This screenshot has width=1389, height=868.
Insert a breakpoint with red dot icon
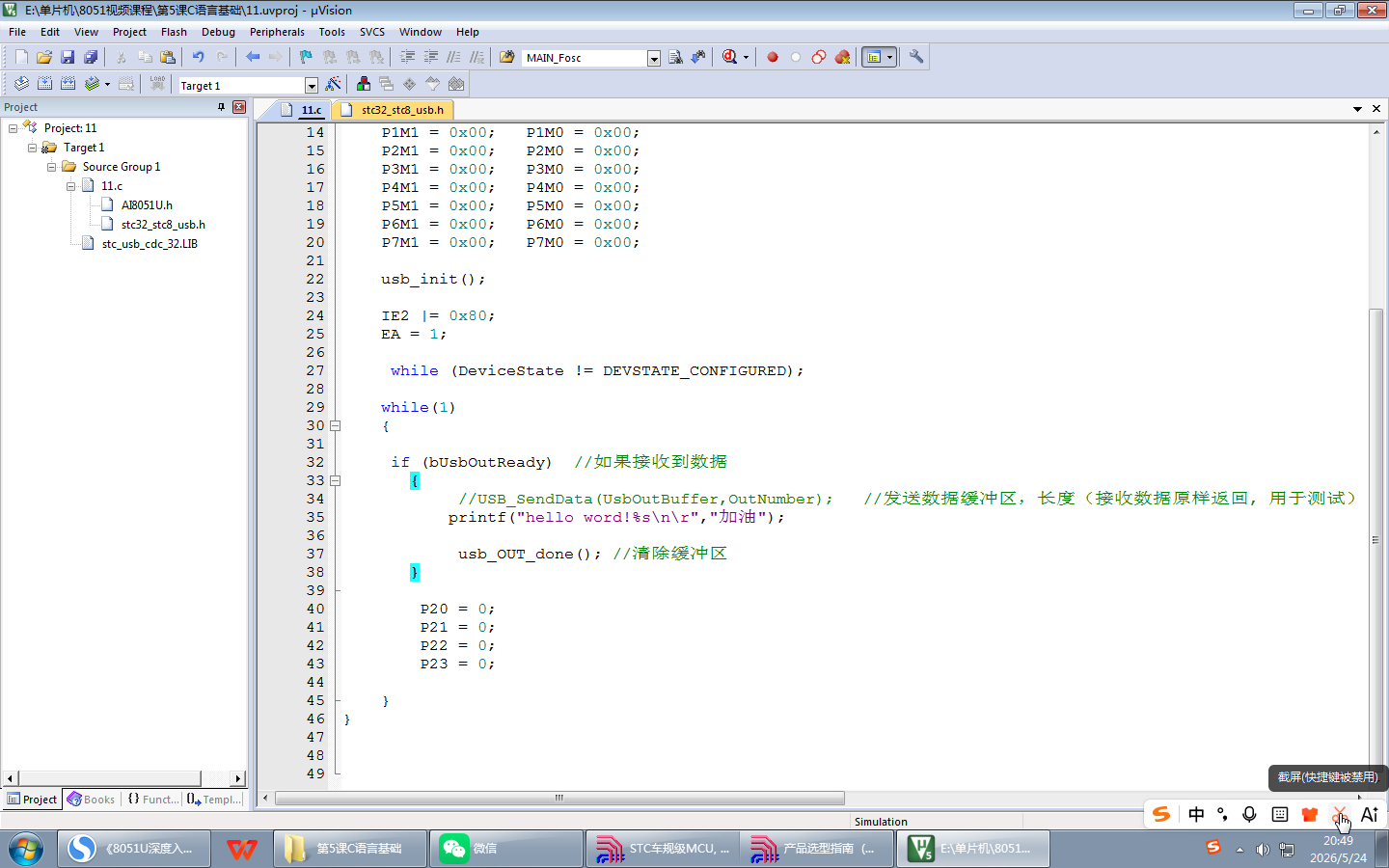coord(773,58)
